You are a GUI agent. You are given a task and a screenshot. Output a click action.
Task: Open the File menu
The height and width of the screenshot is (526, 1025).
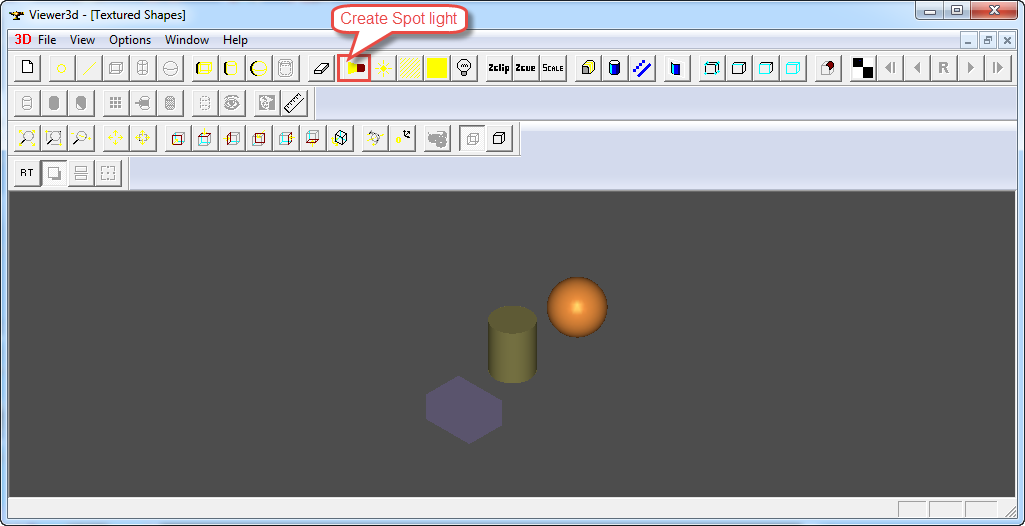[x=47, y=40]
